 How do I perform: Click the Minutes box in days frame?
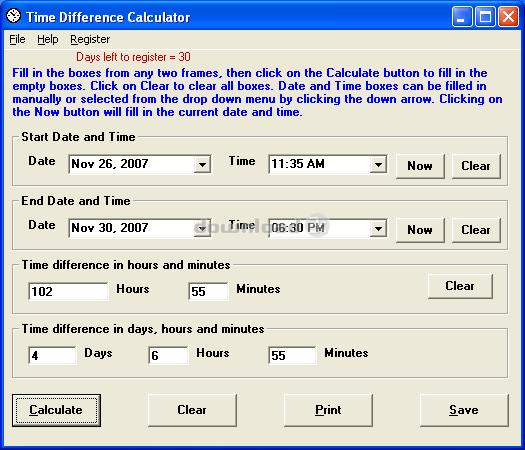click(292, 355)
